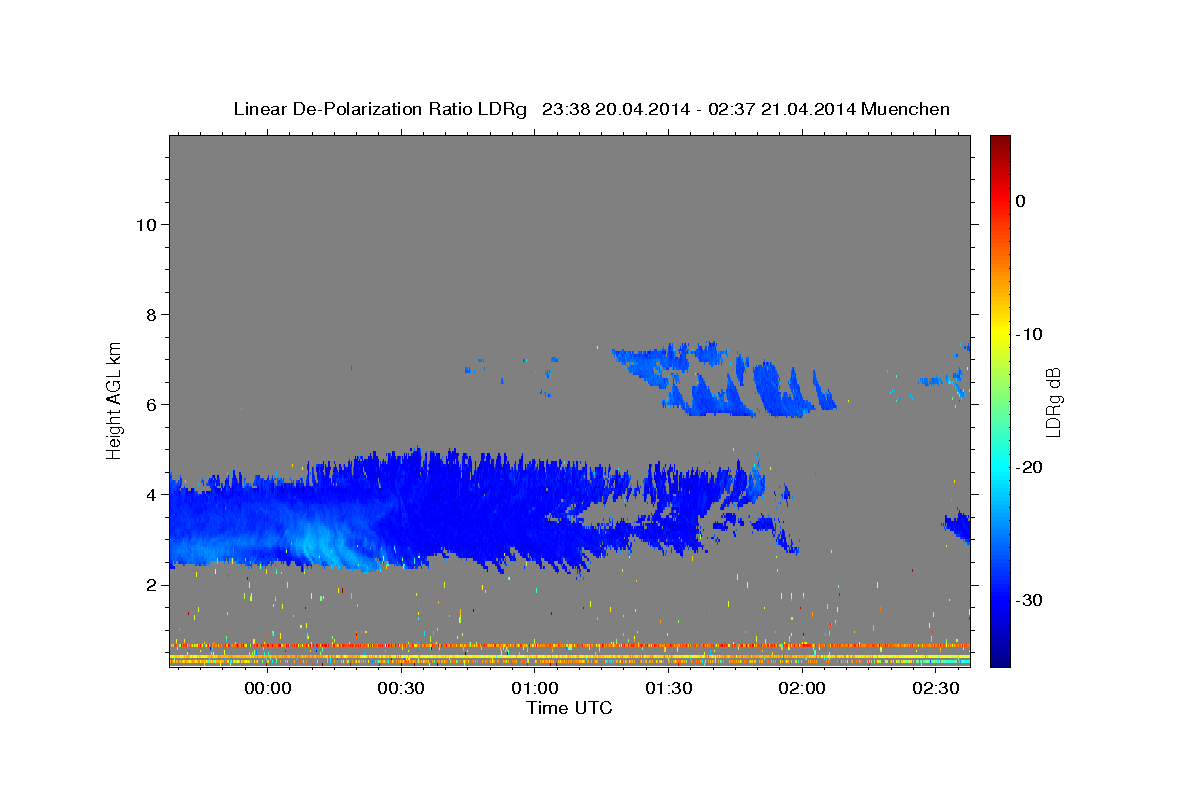
Task: Click the height tick label 10
Action: tap(145, 224)
